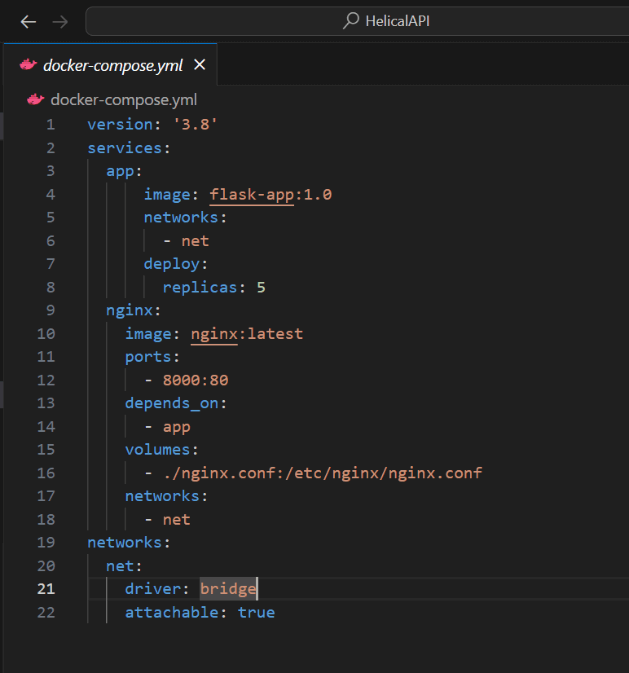Viewport: 629px width, 673px height.
Task: Click networks: key on line 5
Action: [x=185, y=218]
